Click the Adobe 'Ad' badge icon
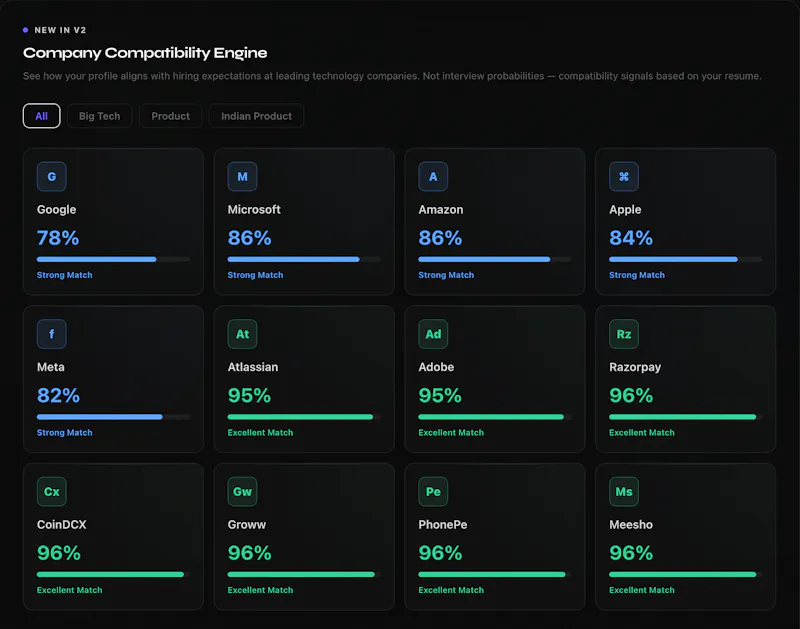 pyautogui.click(x=433, y=334)
